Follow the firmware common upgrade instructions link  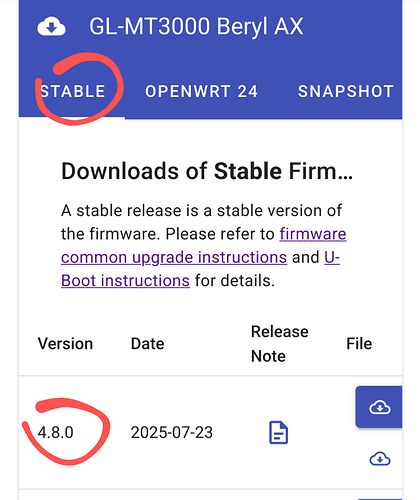click(204, 246)
